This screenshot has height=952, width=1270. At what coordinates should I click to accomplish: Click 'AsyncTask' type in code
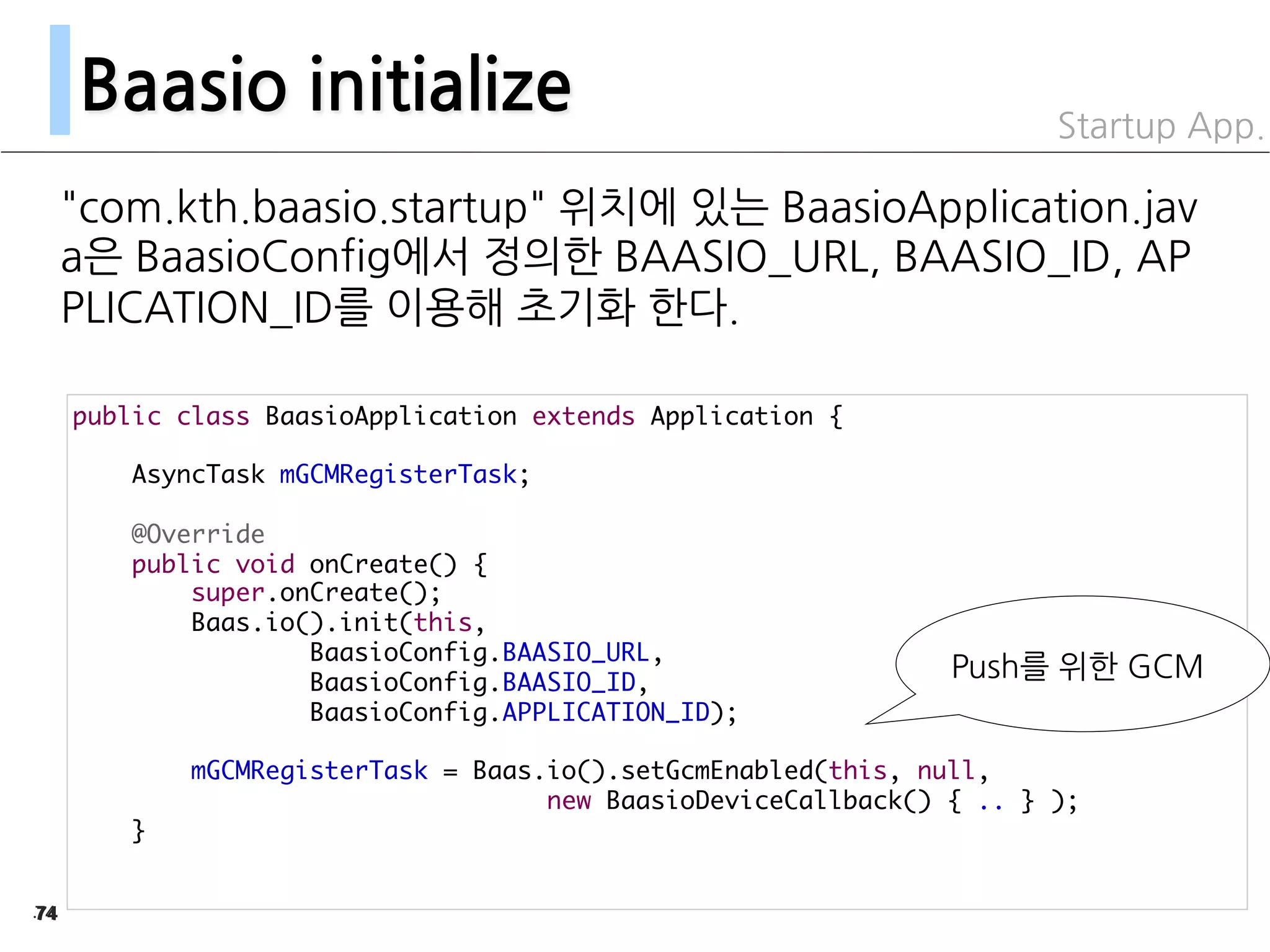pyautogui.click(x=198, y=475)
